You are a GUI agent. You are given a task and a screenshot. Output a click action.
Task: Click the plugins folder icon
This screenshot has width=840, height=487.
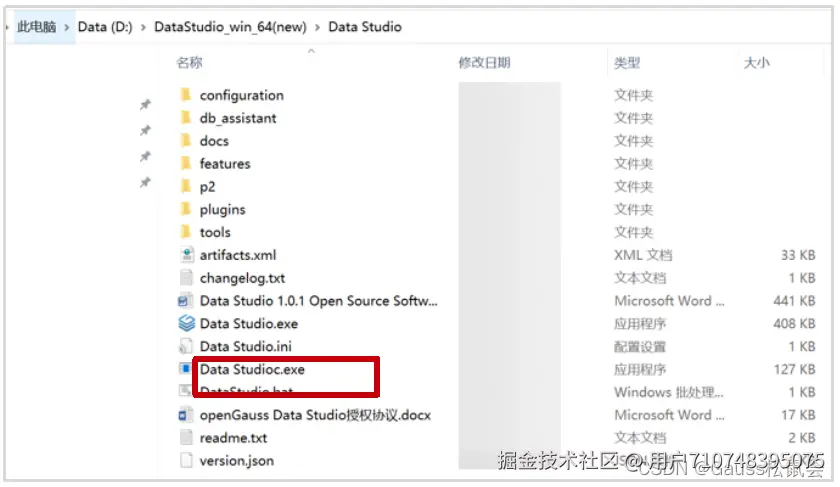[x=186, y=209]
